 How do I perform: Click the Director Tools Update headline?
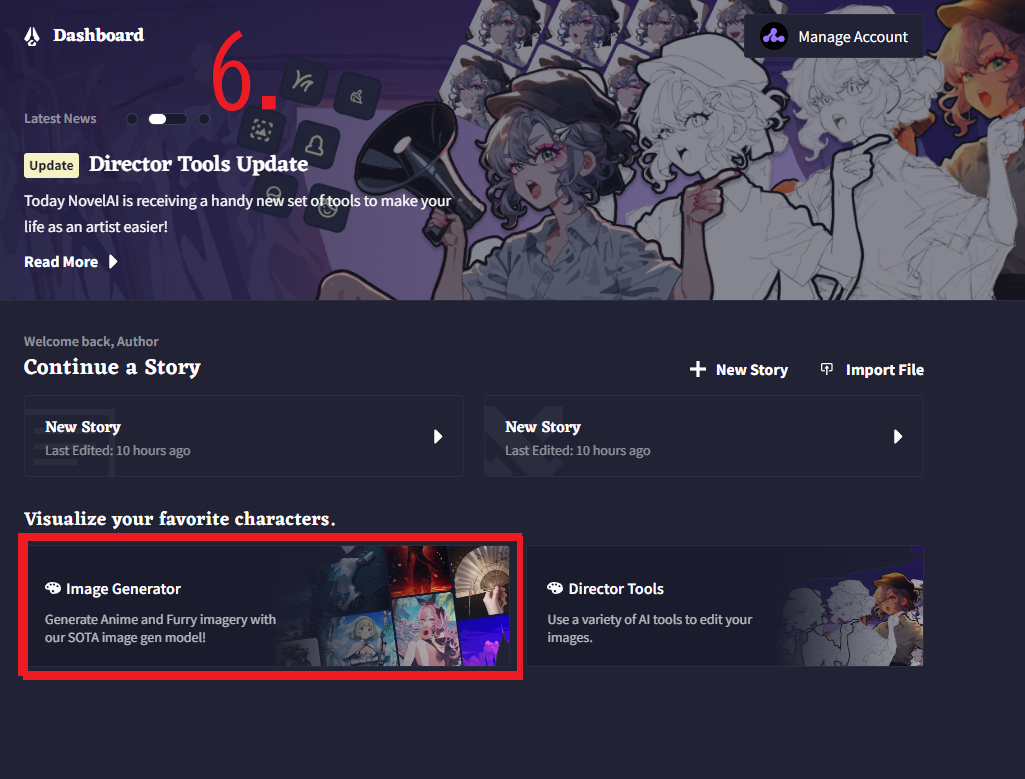[198, 164]
